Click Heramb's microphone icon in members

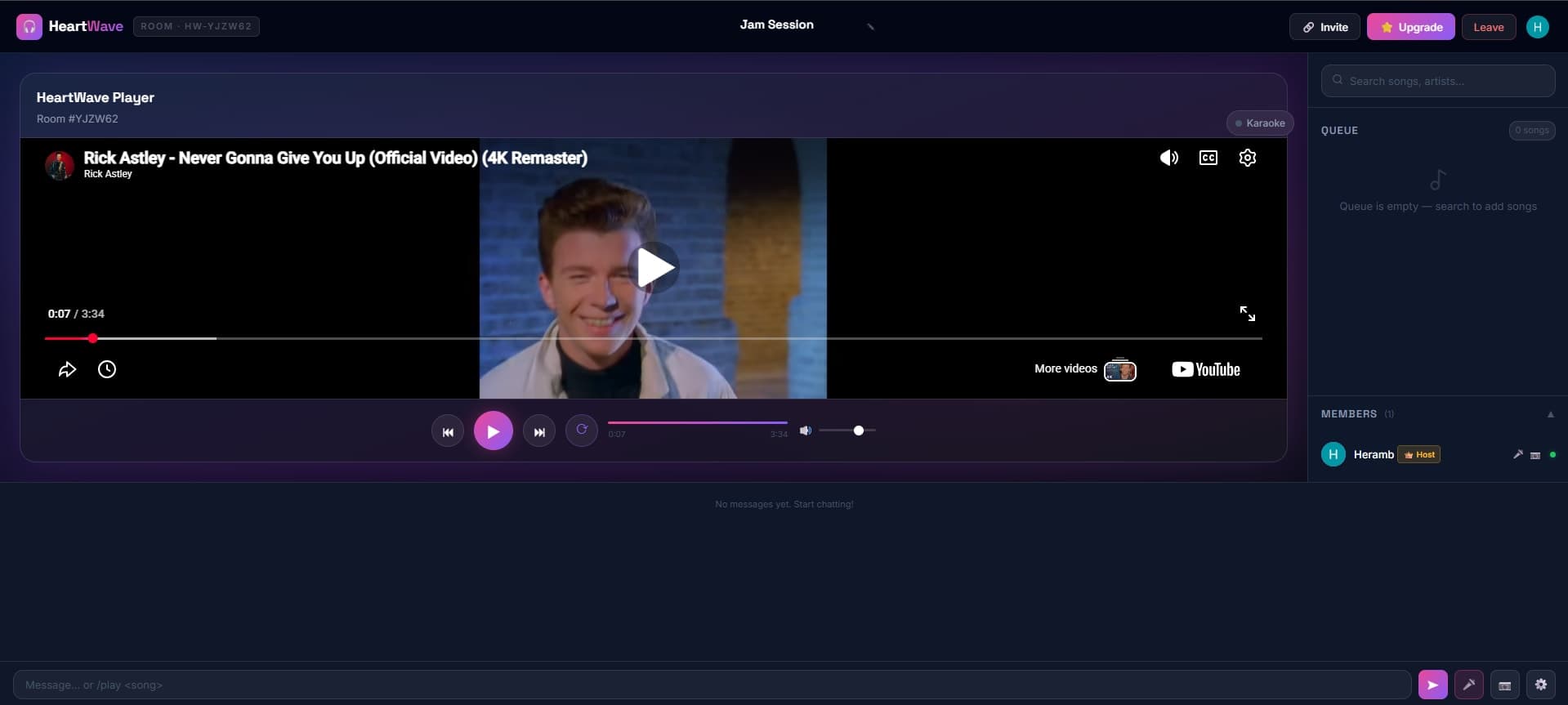click(x=1518, y=454)
